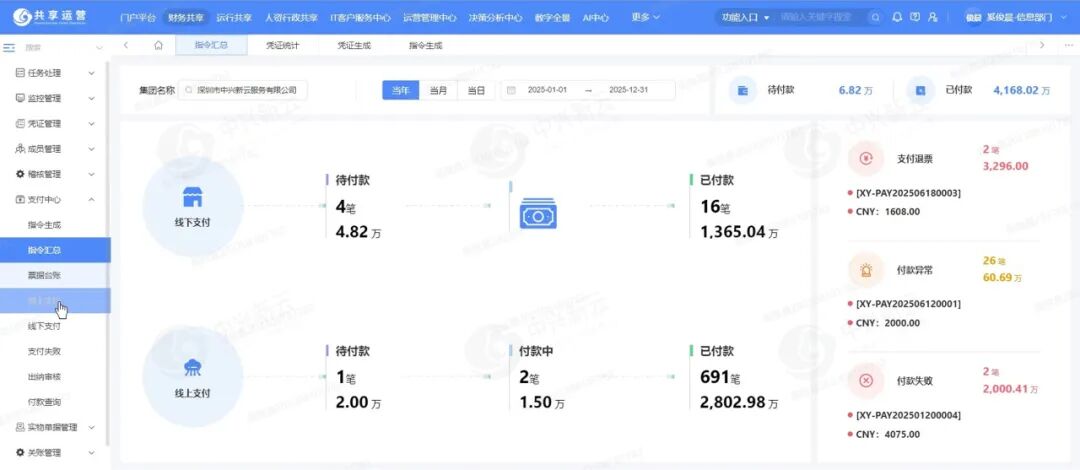Click the notification bell icon
This screenshot has height=470, width=1080.
click(897, 17)
